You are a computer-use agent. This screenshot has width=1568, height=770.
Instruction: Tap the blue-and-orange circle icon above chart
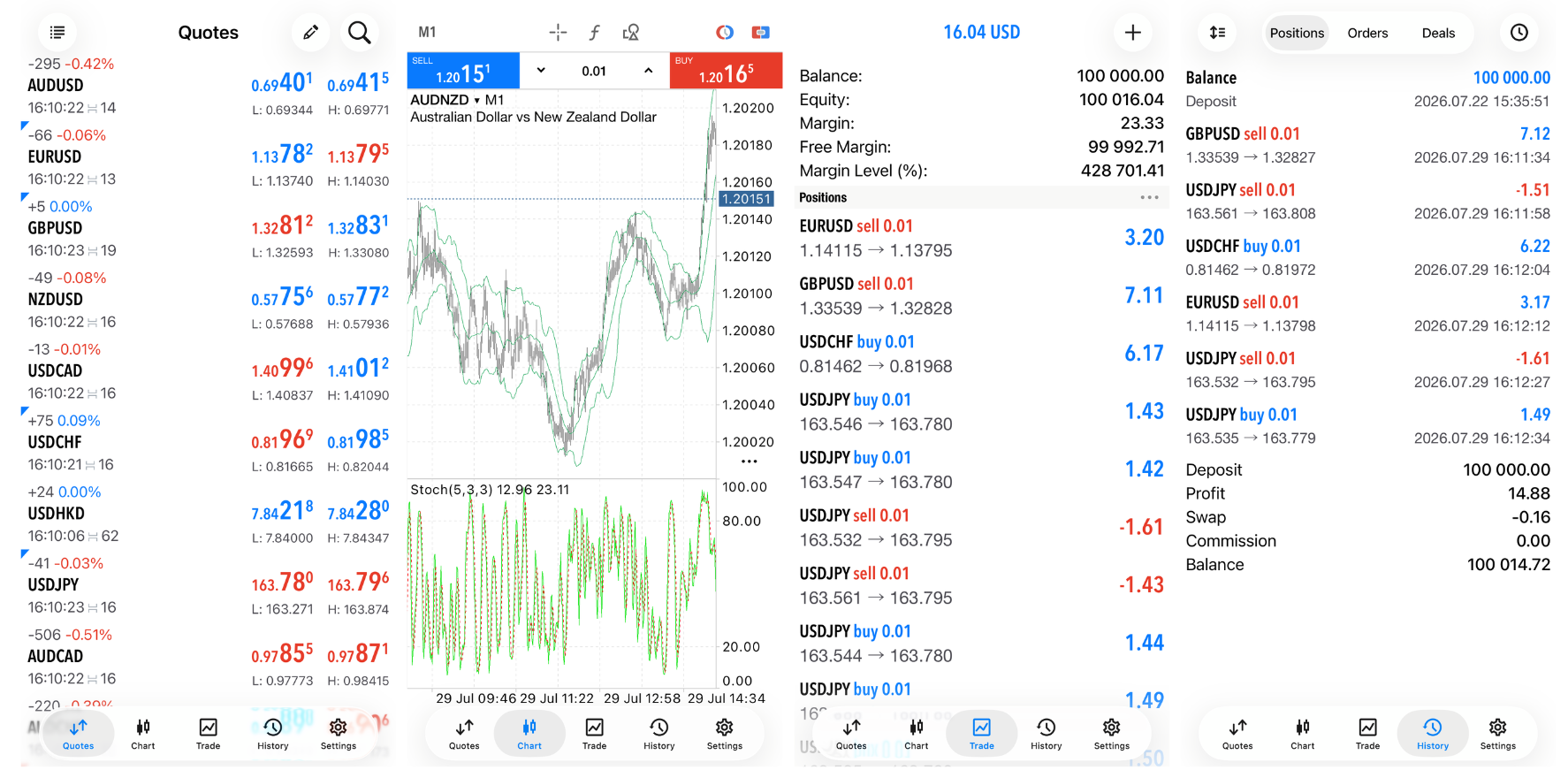pyautogui.click(x=725, y=33)
